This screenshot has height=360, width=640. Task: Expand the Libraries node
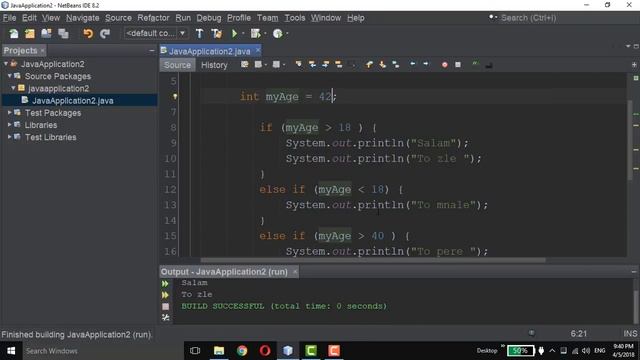9,125
